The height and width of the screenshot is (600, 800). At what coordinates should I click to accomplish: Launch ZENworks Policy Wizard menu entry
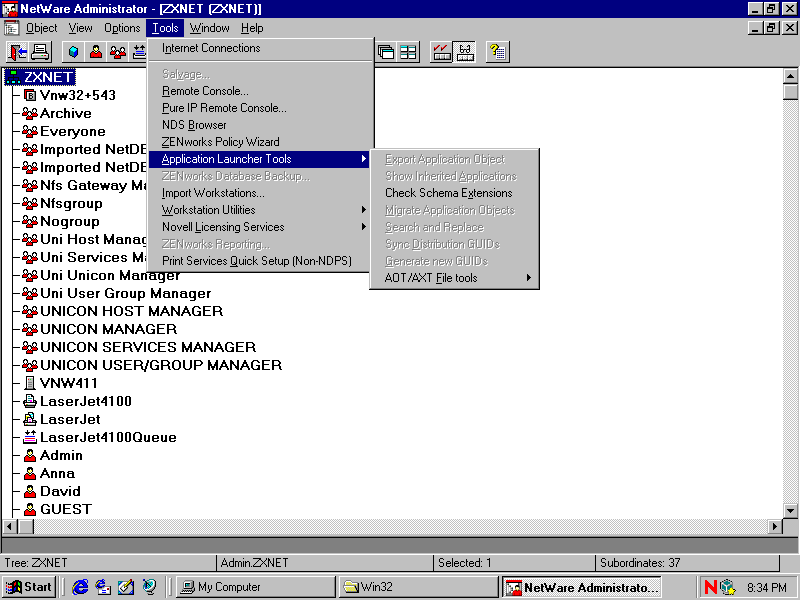(x=259, y=142)
